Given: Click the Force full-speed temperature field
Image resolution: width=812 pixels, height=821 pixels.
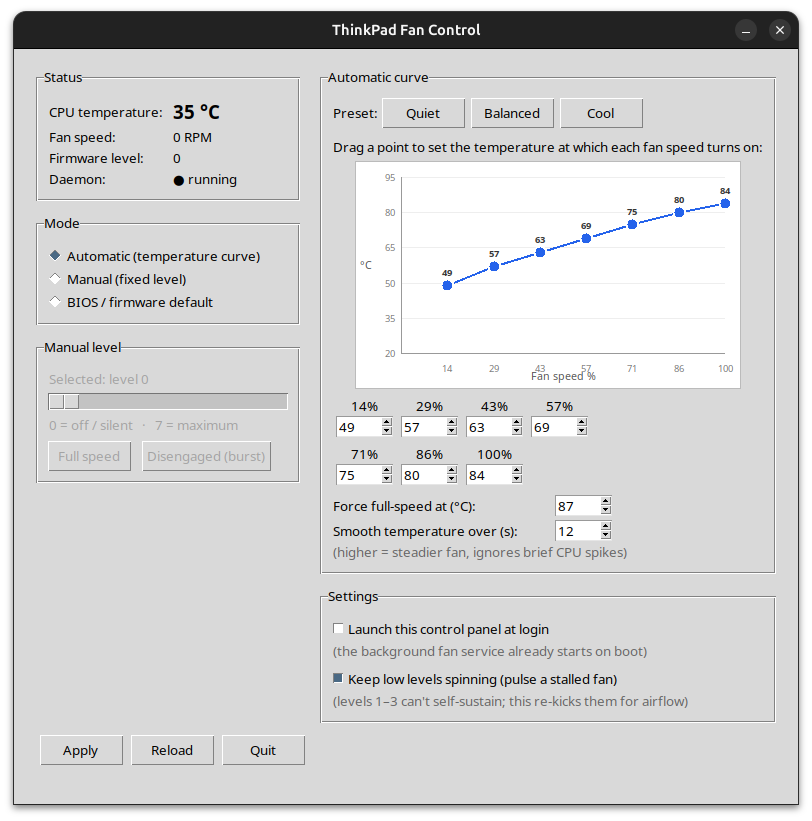Looking at the screenshot, I should (577, 506).
